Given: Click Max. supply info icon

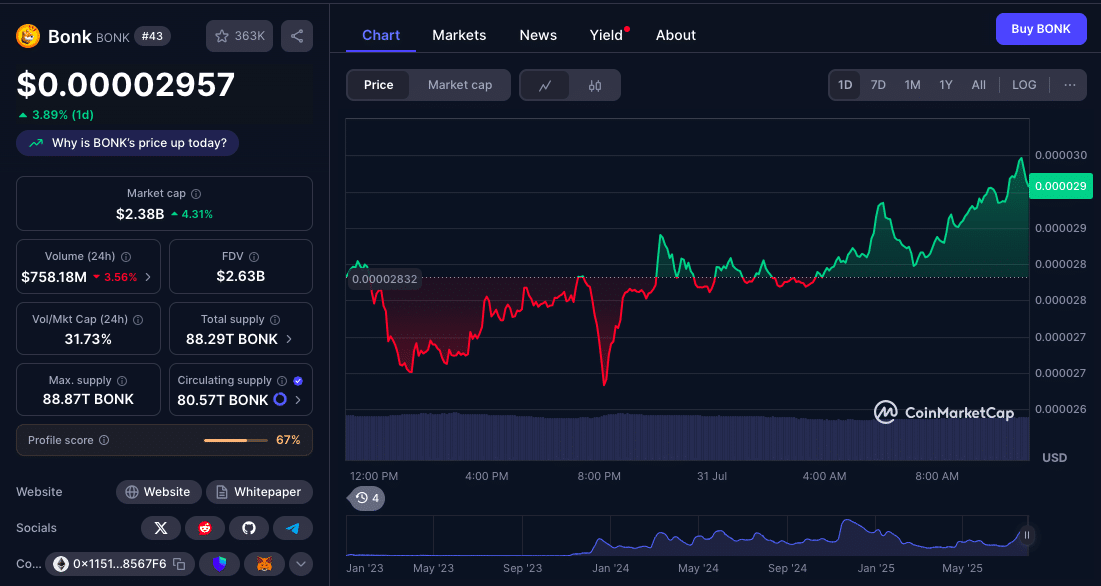Looking at the screenshot, I should pos(121,381).
